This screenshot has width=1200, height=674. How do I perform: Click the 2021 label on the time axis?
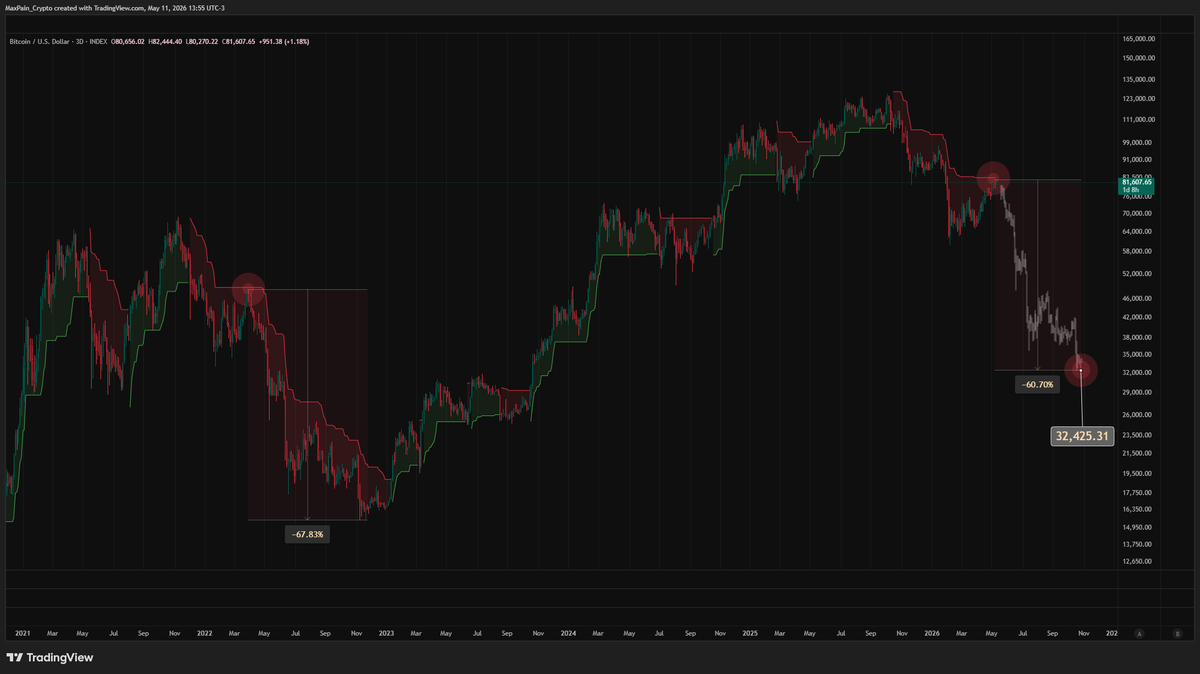[x=24, y=633]
